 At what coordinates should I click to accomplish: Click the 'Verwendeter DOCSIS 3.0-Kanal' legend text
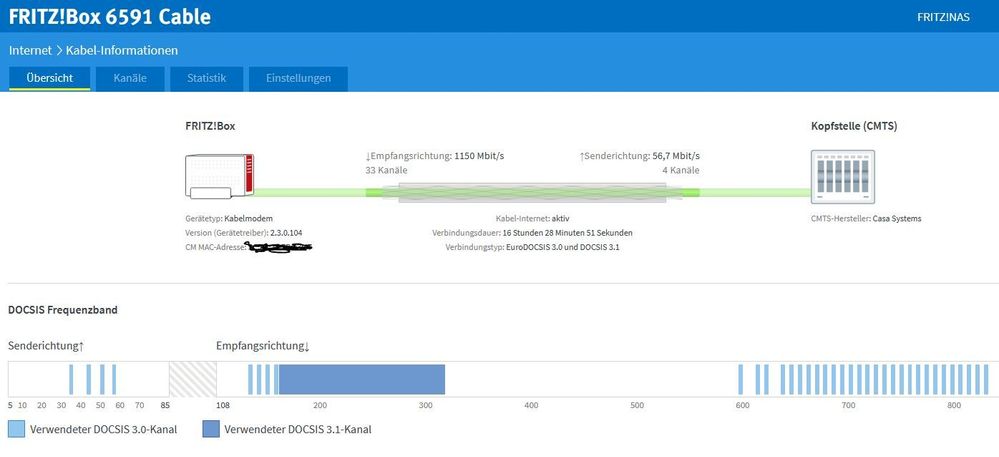point(103,430)
